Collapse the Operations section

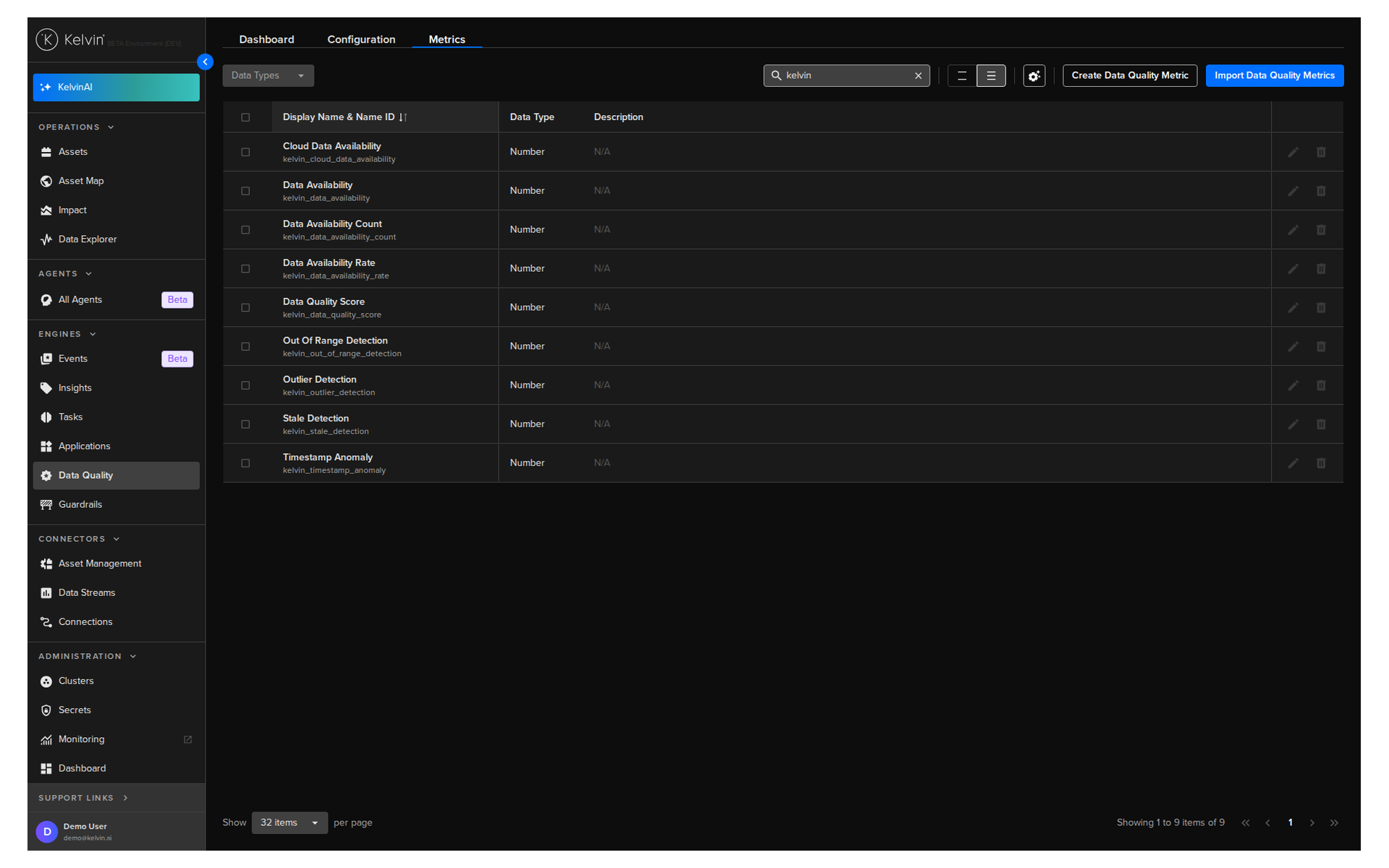tap(76, 127)
